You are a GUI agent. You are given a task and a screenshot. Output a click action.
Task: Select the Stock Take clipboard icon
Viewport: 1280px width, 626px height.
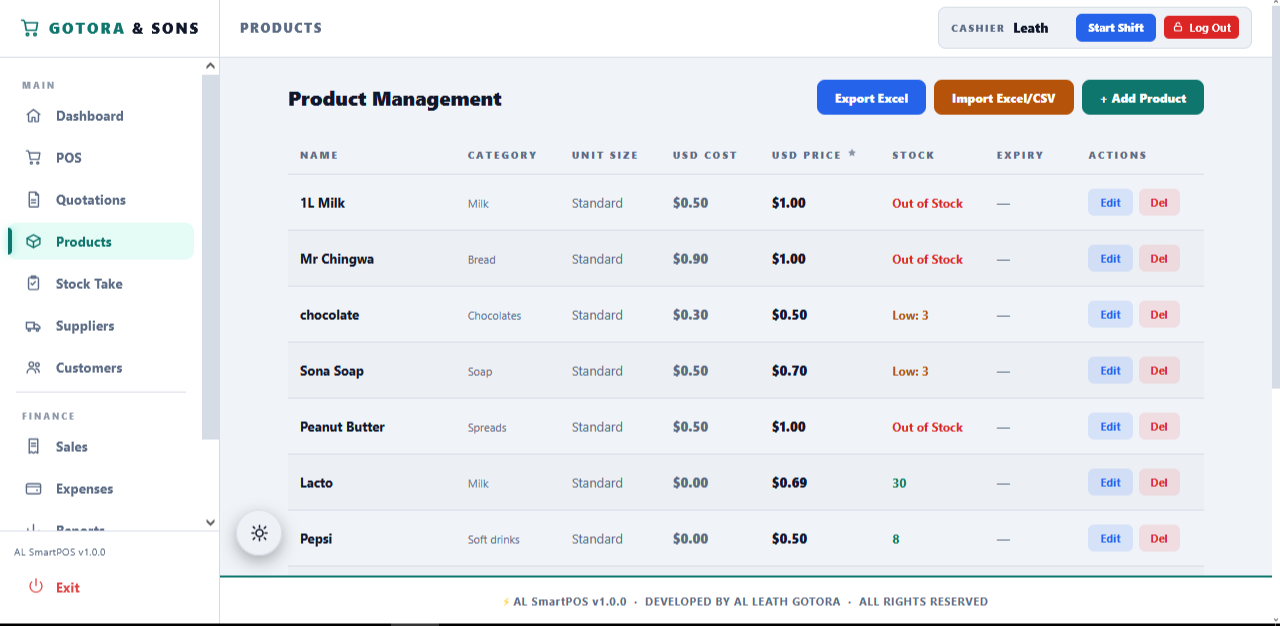click(x=34, y=284)
